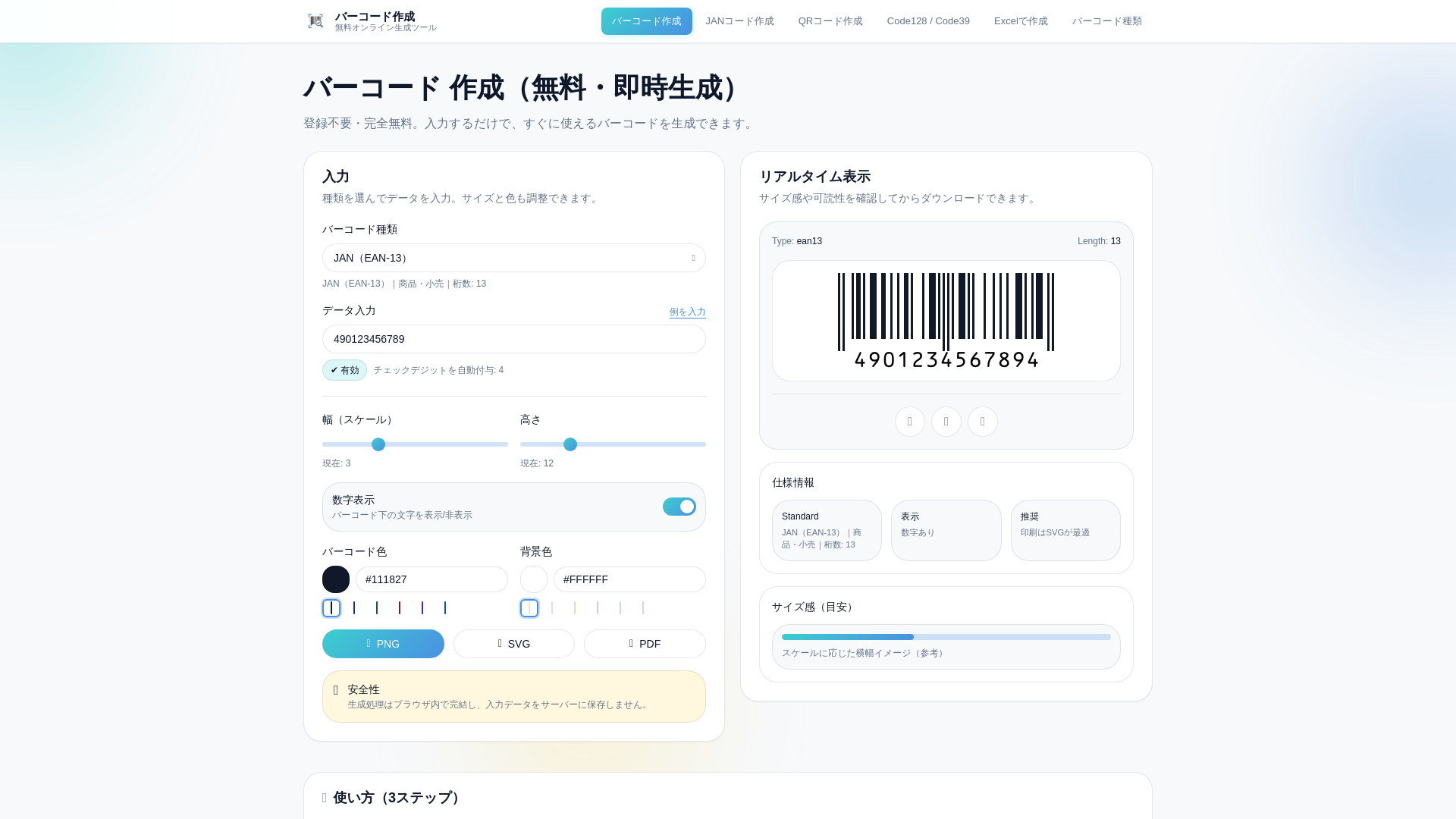Select the dark red barcode color preset

click(400, 608)
